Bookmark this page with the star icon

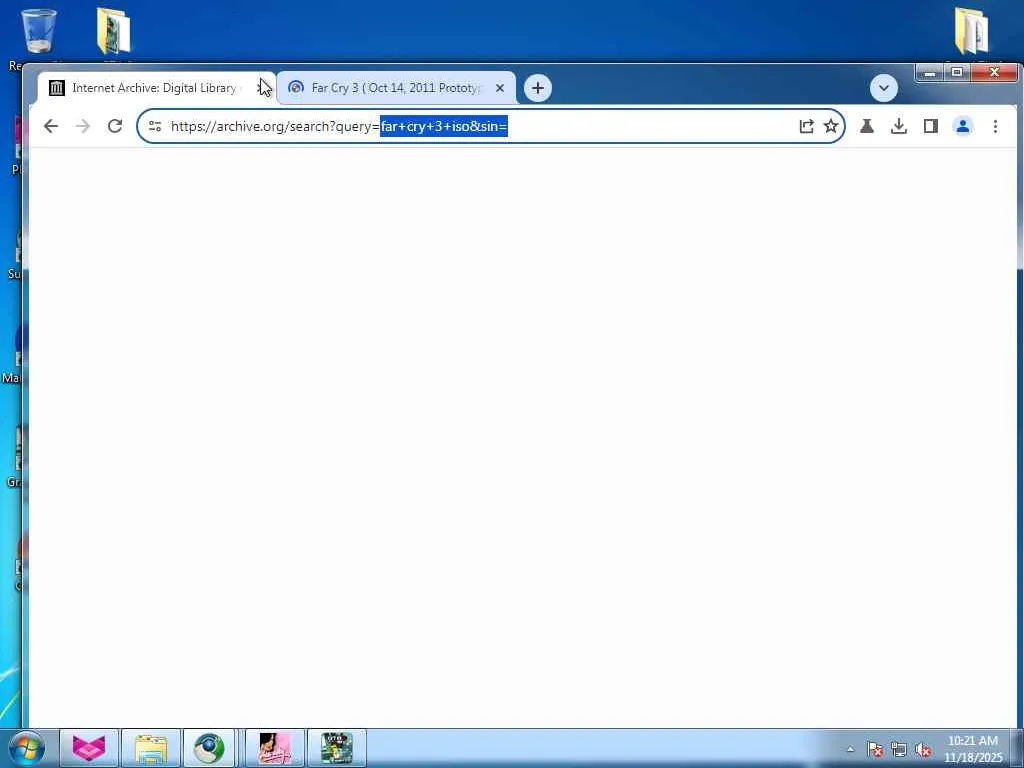coord(831,126)
